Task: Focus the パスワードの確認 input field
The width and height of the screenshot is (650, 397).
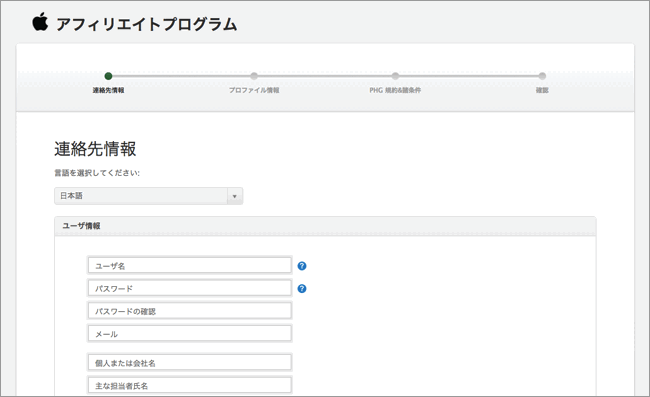Action: pyautogui.click(x=189, y=311)
